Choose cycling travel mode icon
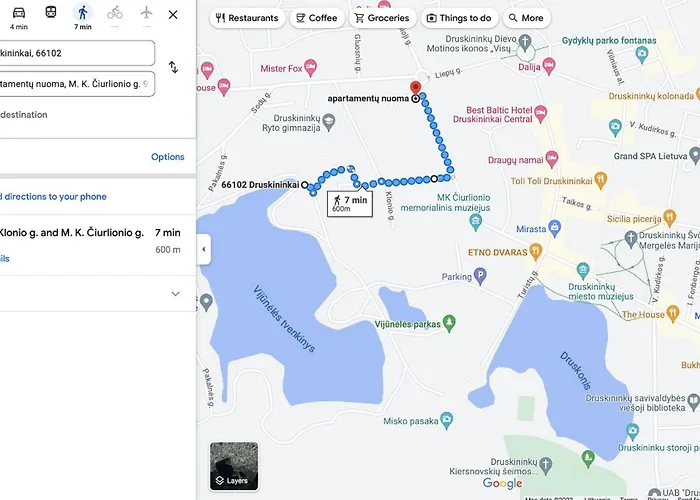The image size is (700, 500). click(115, 13)
